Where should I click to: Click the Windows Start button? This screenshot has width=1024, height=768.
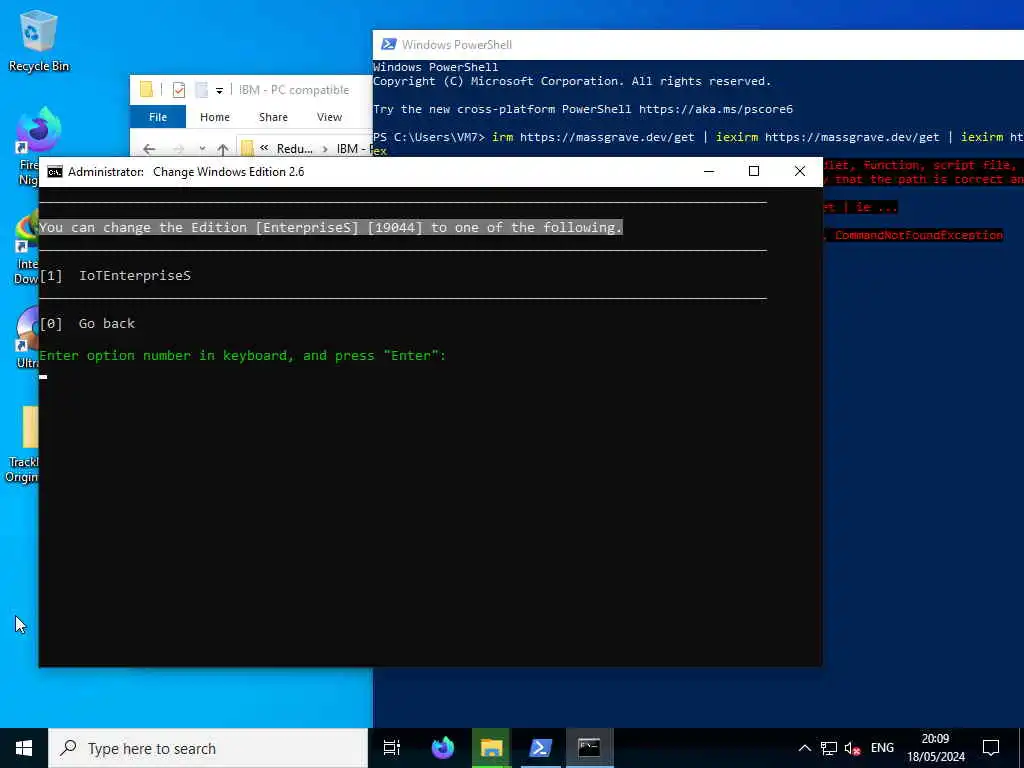click(24, 748)
